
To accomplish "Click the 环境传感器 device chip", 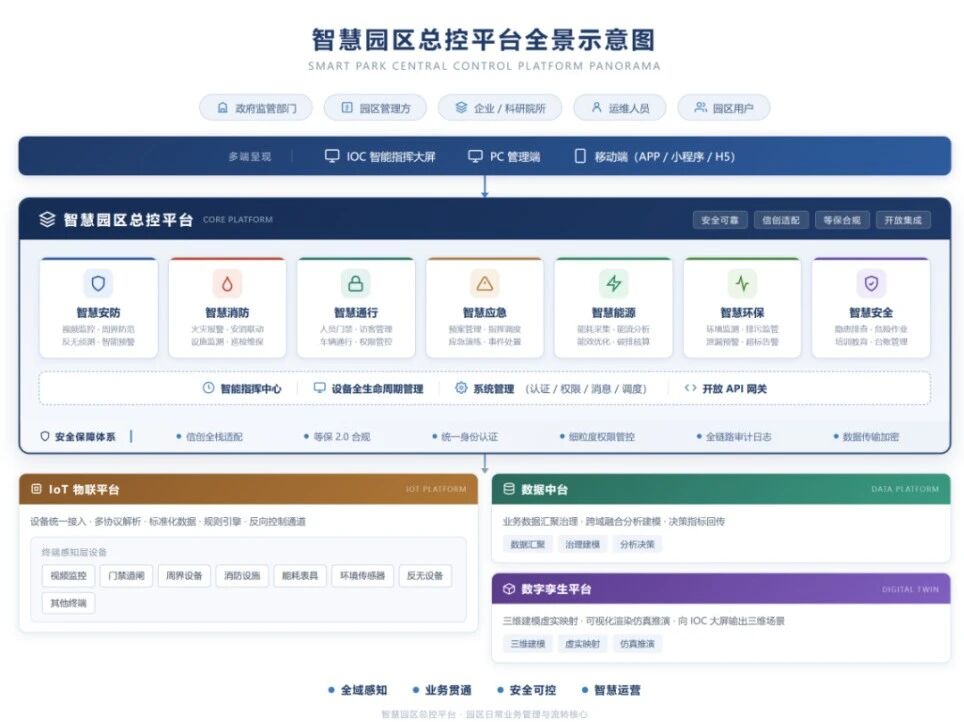I will pyautogui.click(x=363, y=576).
